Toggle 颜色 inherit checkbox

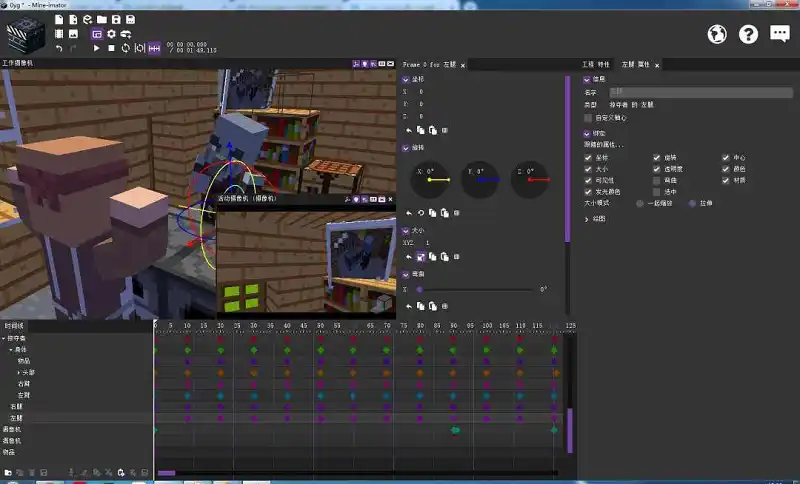[x=726, y=169]
